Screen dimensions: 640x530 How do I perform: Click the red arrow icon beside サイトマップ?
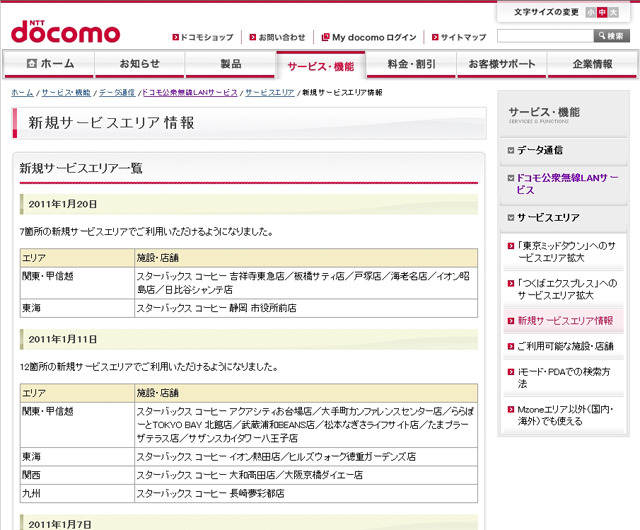(435, 37)
